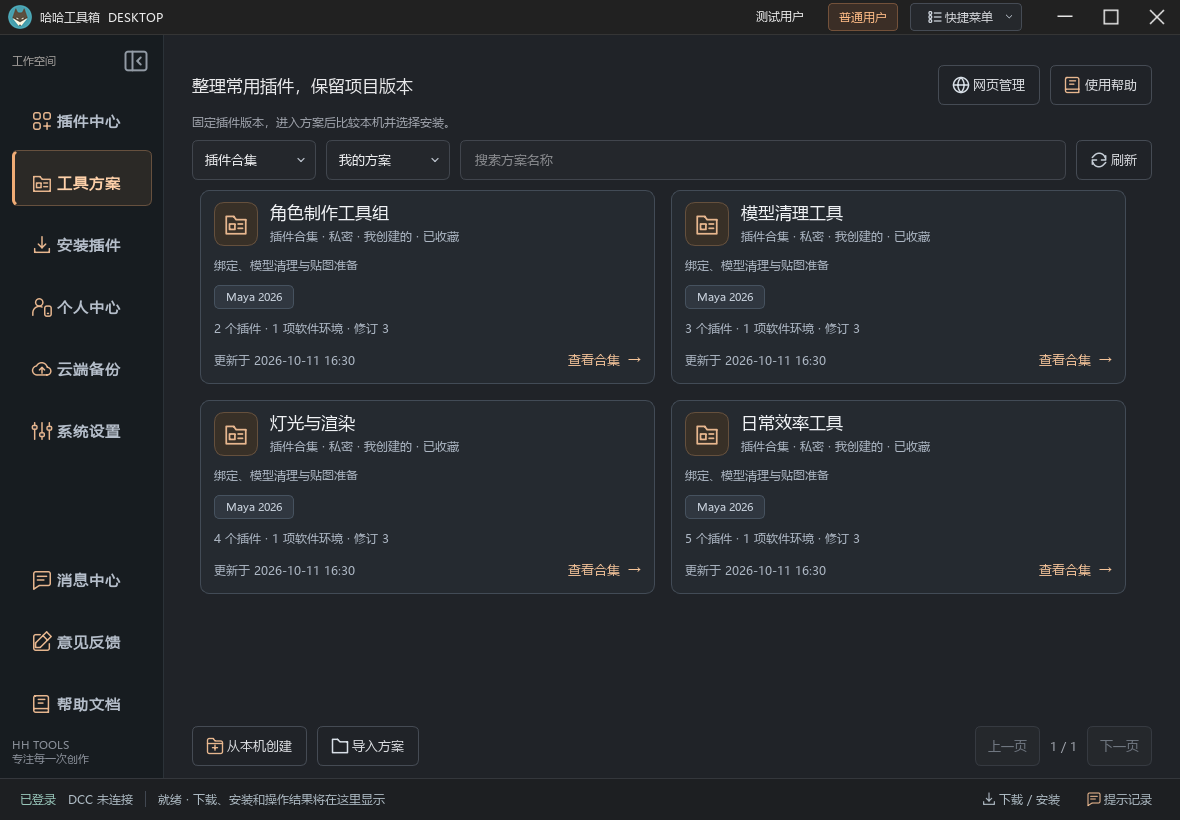Expand the 我的方案 filter dropdown

[x=388, y=160]
